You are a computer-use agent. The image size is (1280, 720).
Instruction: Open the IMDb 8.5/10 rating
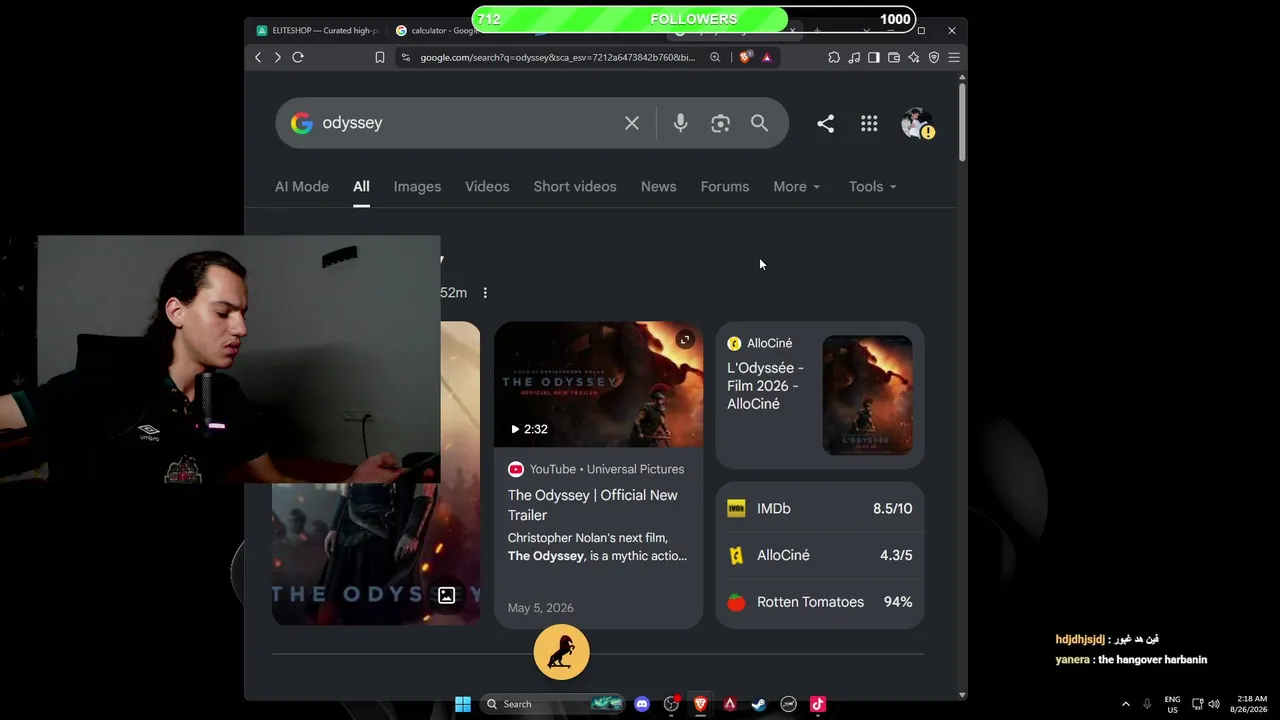(820, 509)
